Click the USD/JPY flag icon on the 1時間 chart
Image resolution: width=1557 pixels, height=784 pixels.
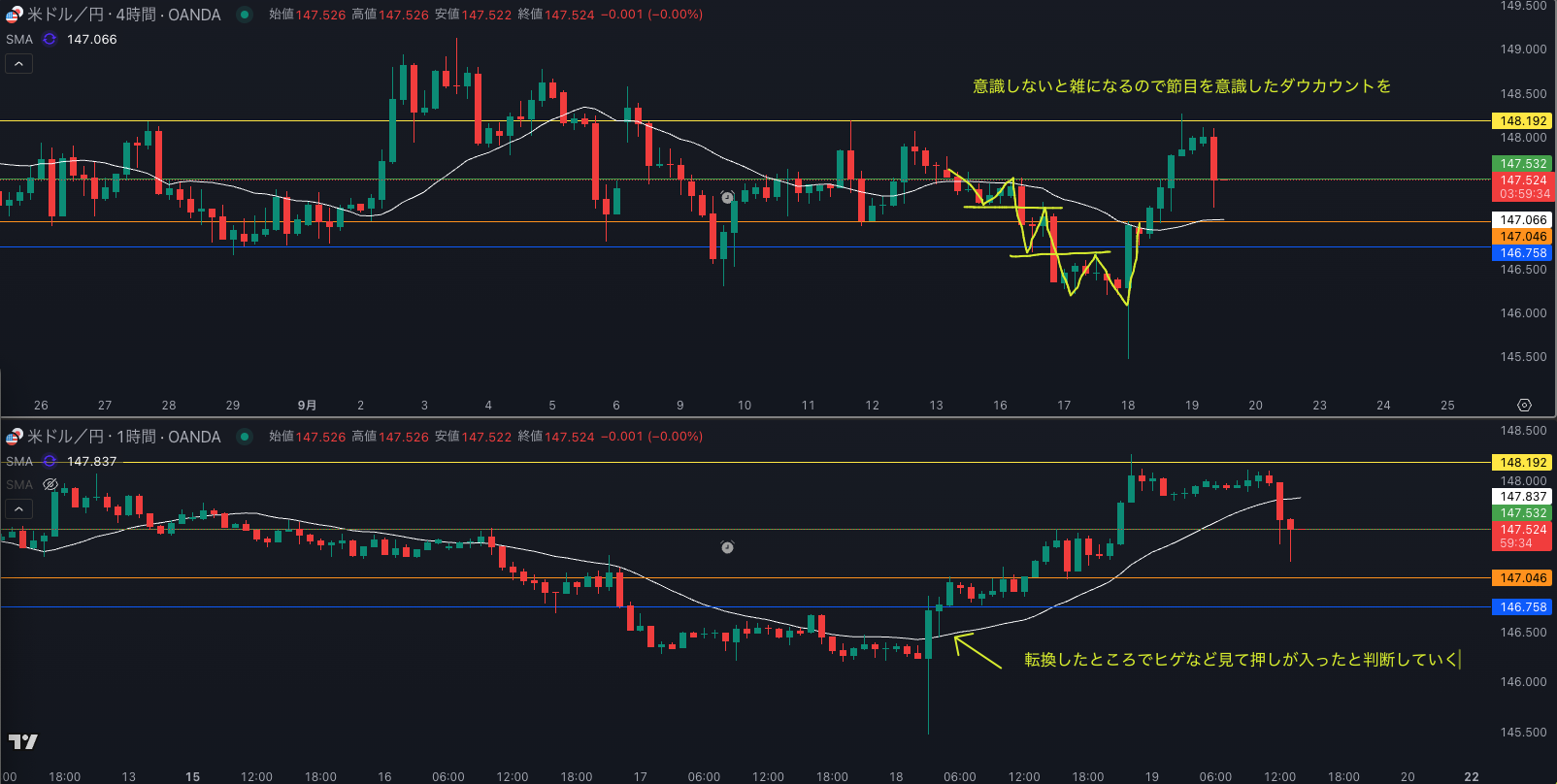14,437
